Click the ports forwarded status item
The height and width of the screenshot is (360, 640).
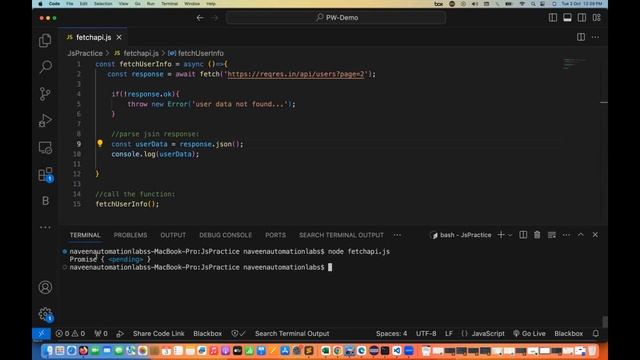coord(101,333)
